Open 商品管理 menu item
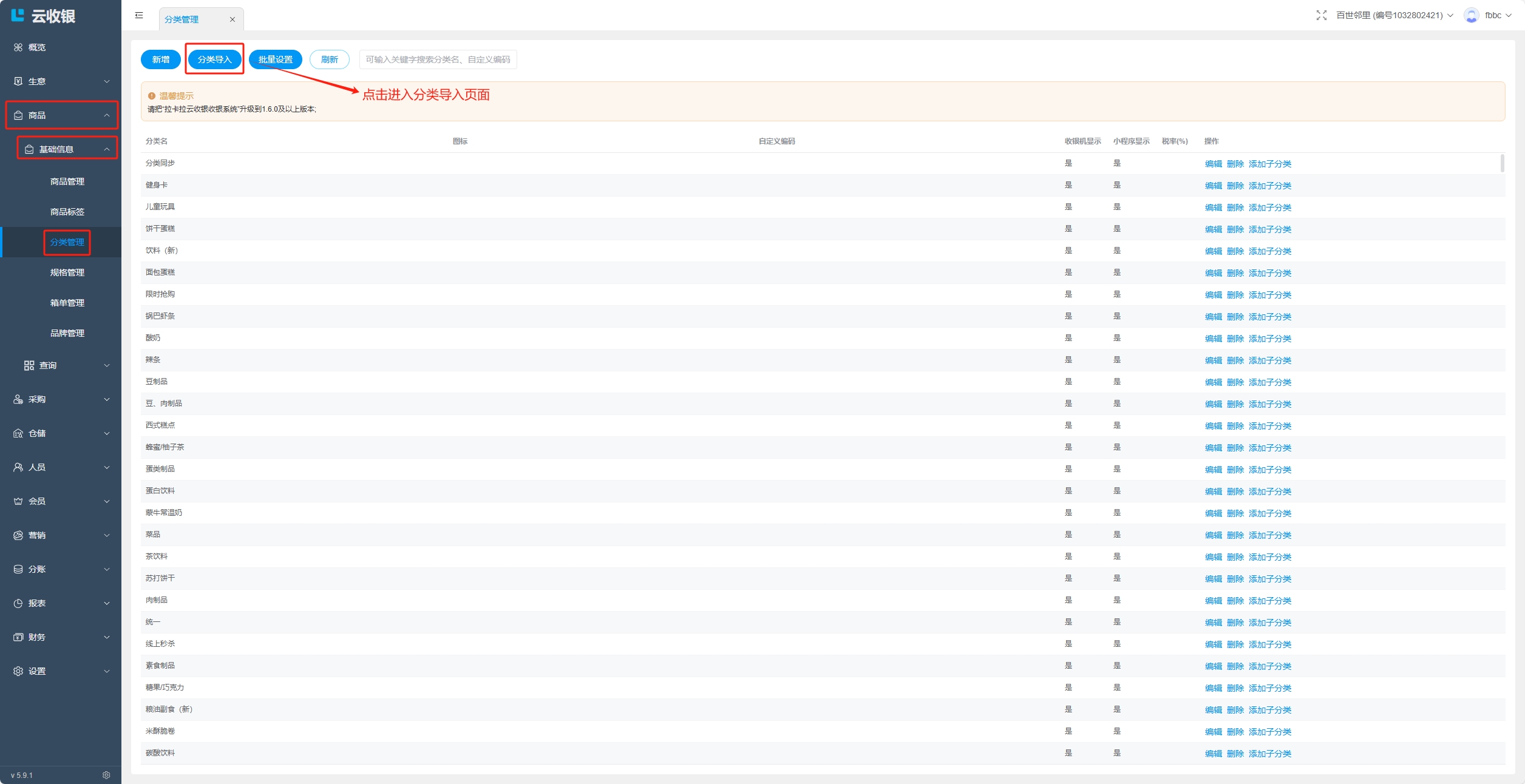Screen dimensions: 1525x784 tap(67, 181)
